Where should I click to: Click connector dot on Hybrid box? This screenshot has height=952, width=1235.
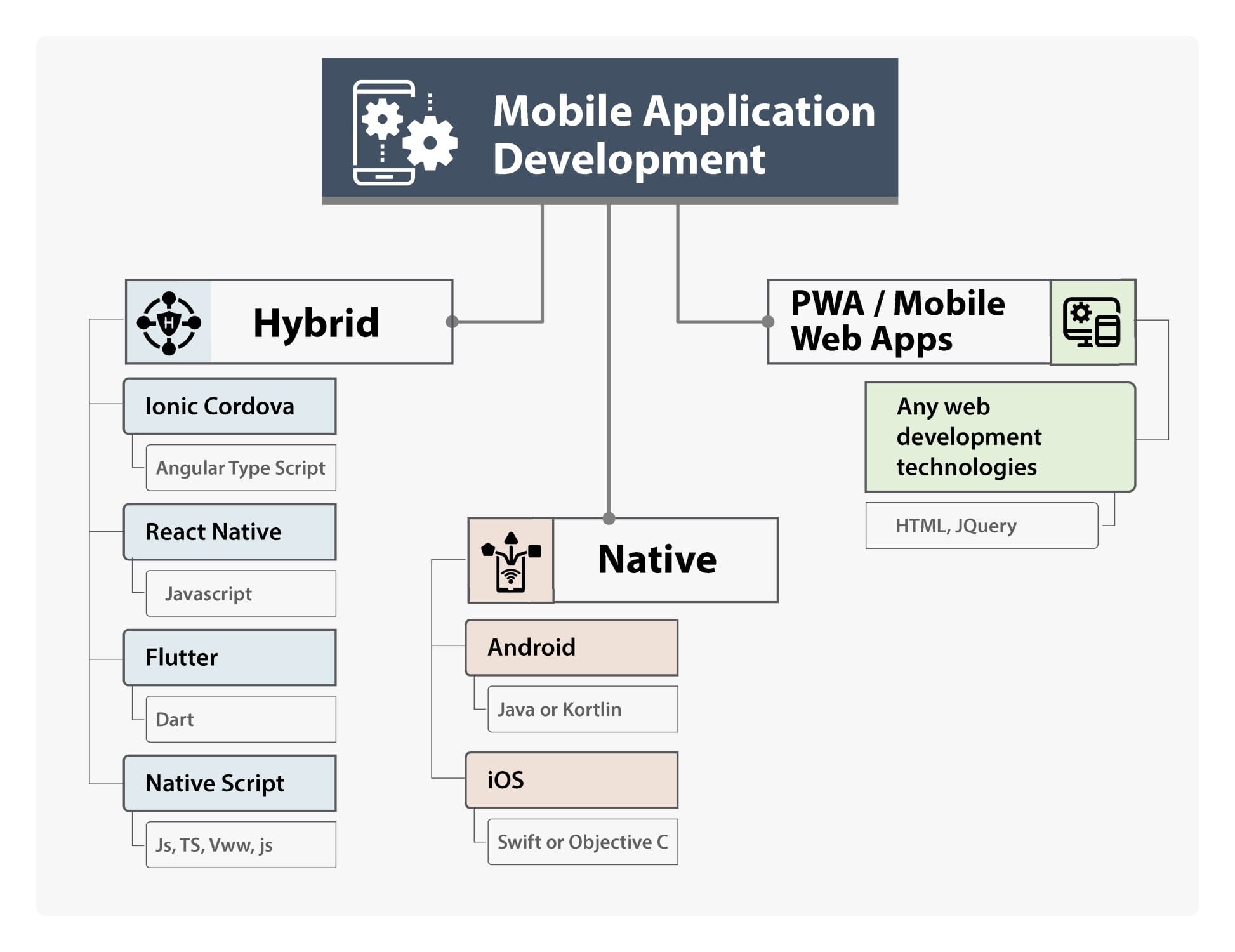pos(452,322)
